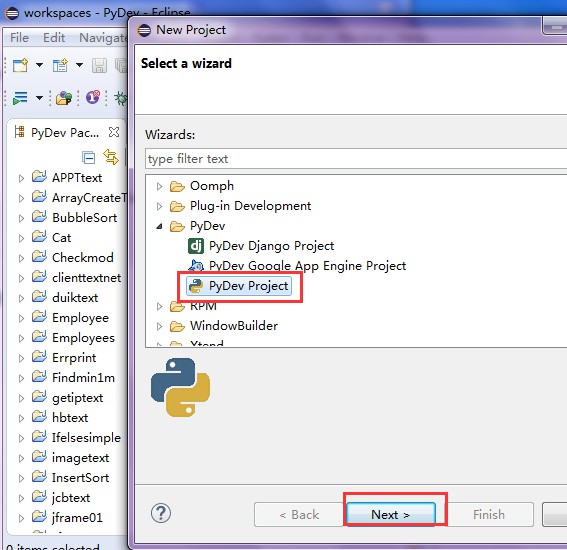Screen dimensions: 567x550
Task: Open the new PyDev item dropdown arrow
Action: pos(79,65)
